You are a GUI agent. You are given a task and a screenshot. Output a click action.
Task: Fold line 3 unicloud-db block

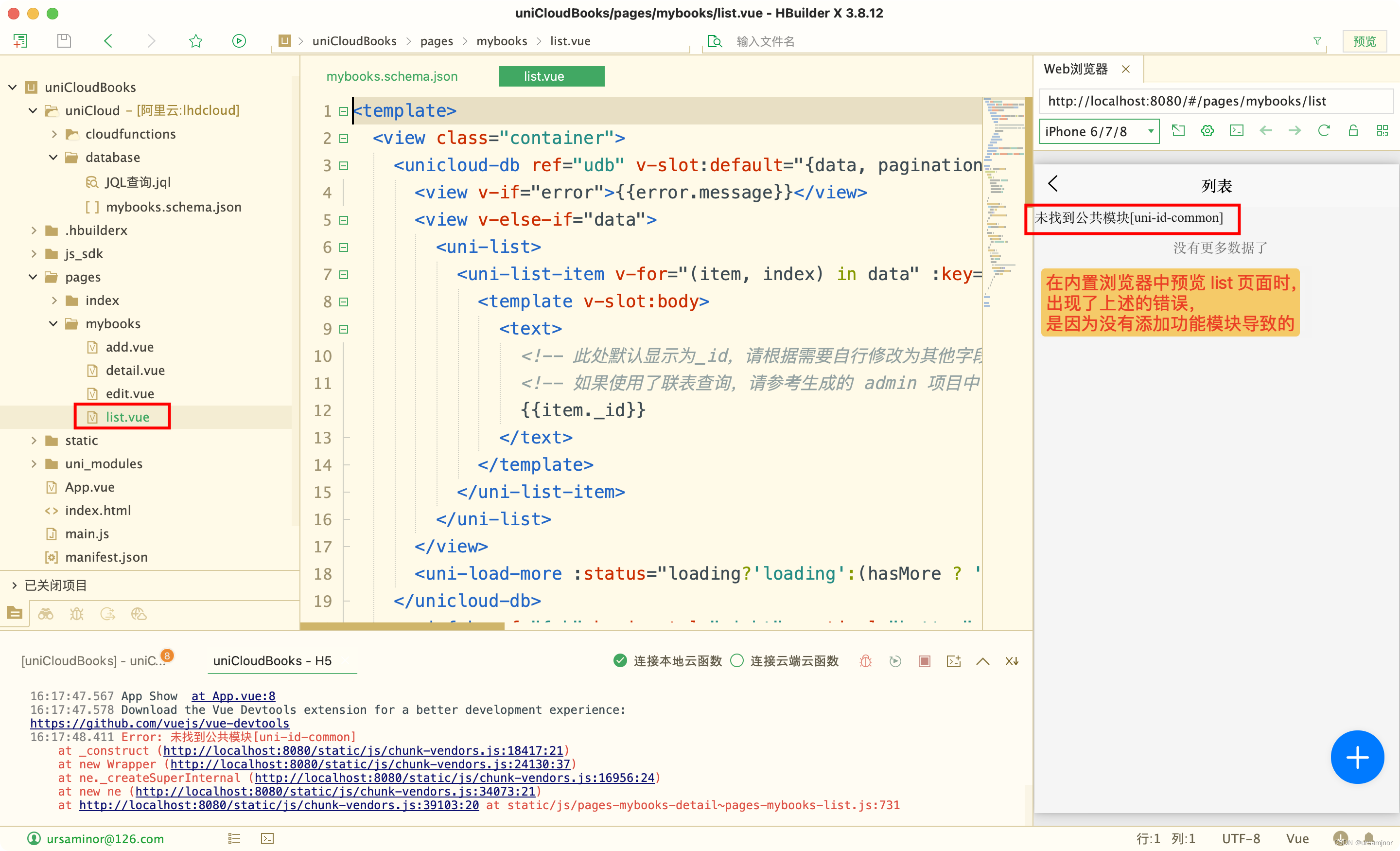[344, 165]
